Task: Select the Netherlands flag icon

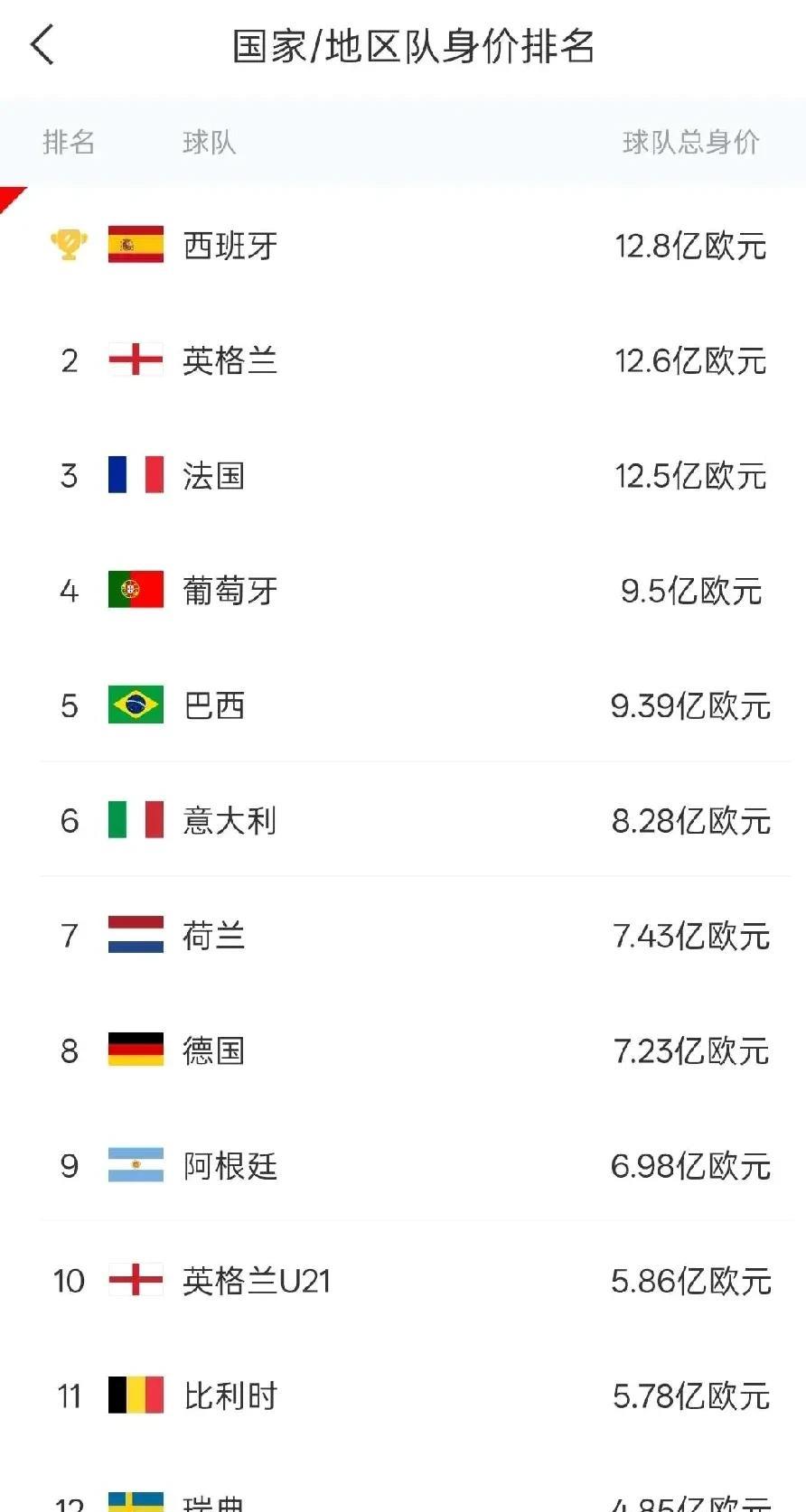Action: point(136,935)
